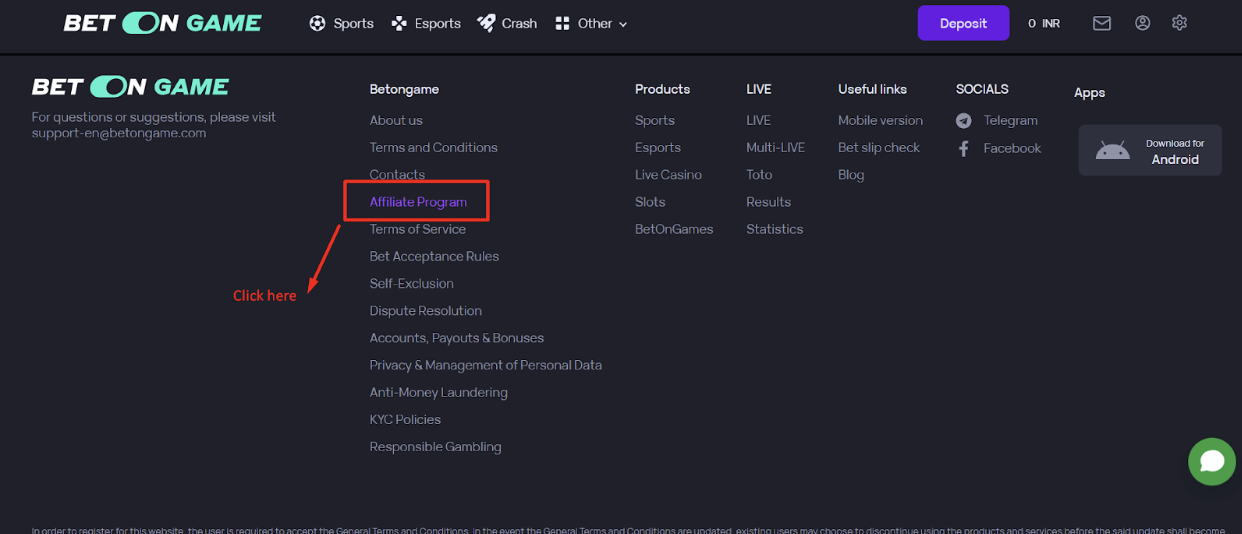Open the Slots link

click(x=650, y=202)
